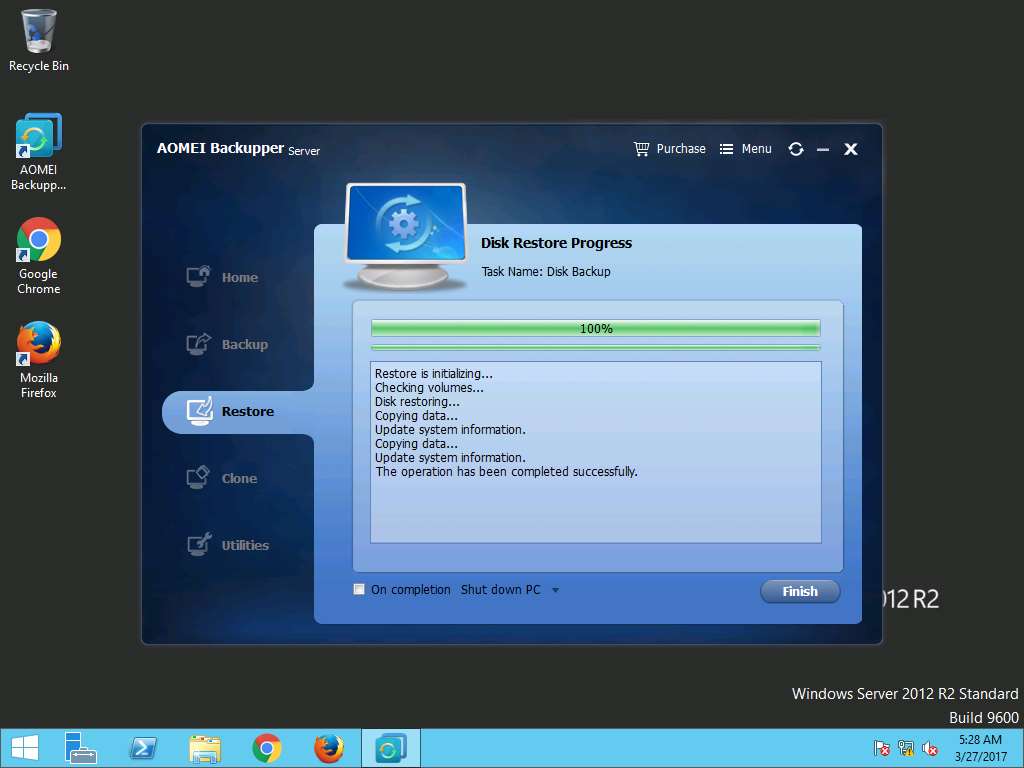Click the Purchase shopping cart icon
The image size is (1024, 768).
click(x=641, y=149)
